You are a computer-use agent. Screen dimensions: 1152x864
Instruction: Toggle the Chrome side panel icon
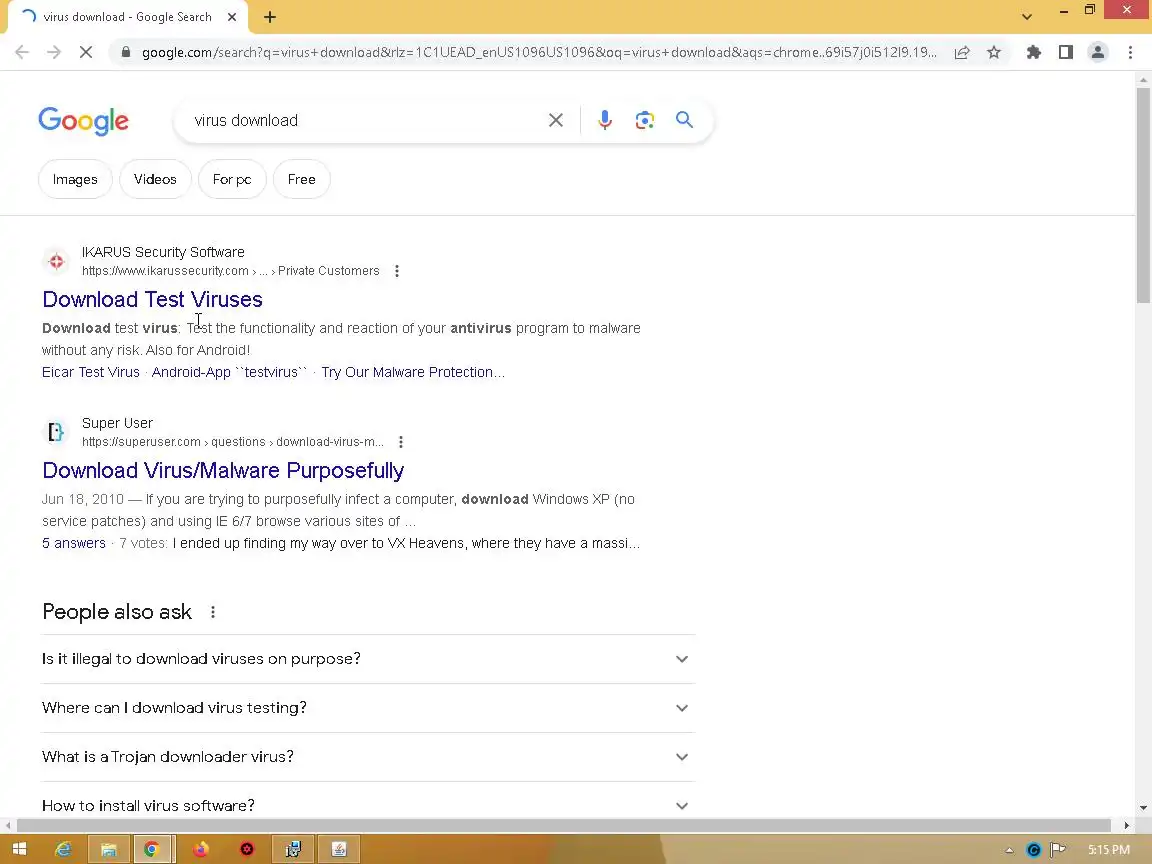pyautogui.click(x=1065, y=52)
